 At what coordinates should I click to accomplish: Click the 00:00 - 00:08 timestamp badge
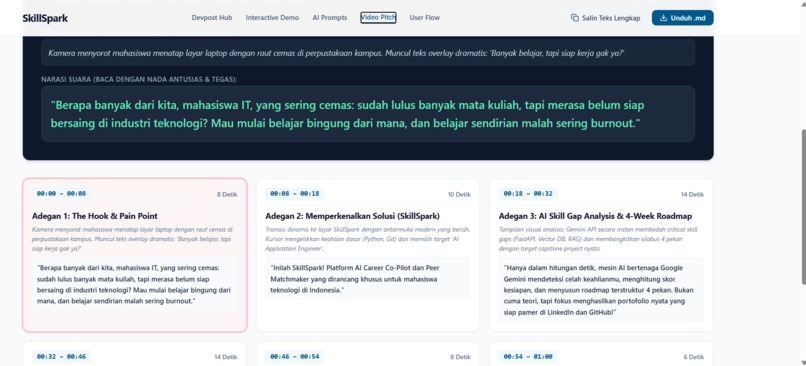pos(61,194)
